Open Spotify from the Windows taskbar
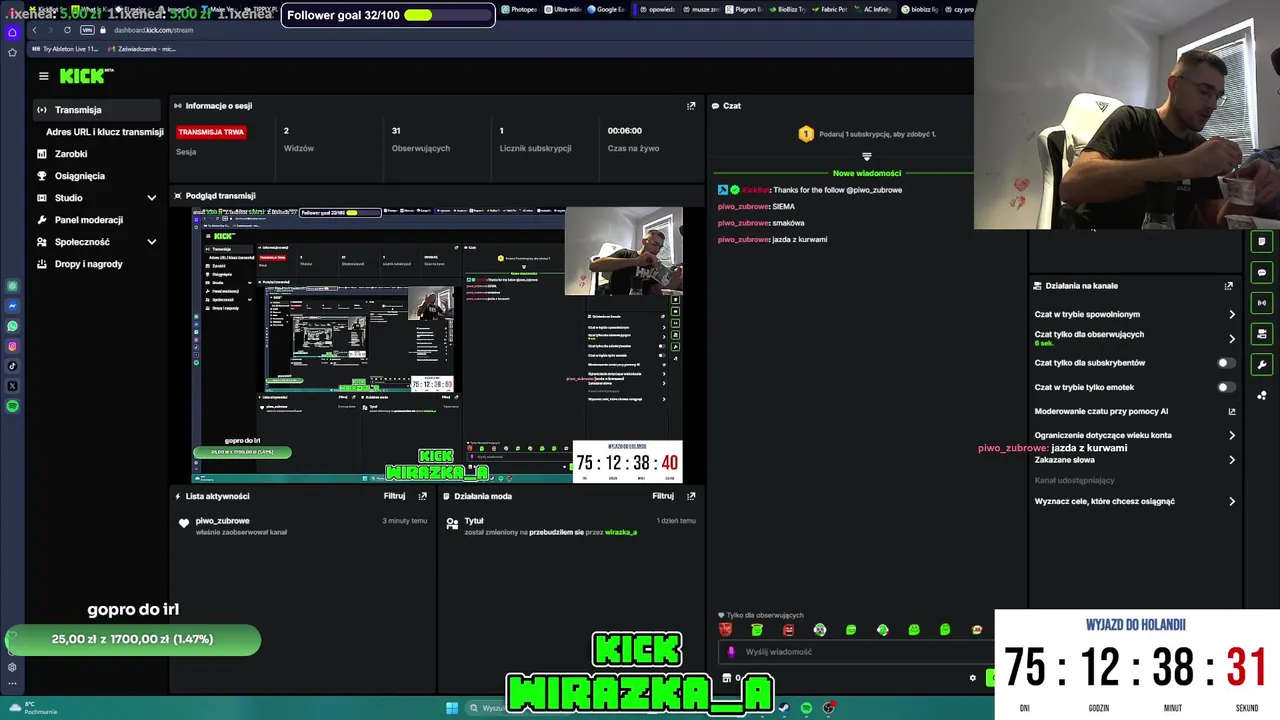The width and height of the screenshot is (1280, 720). 806,708
